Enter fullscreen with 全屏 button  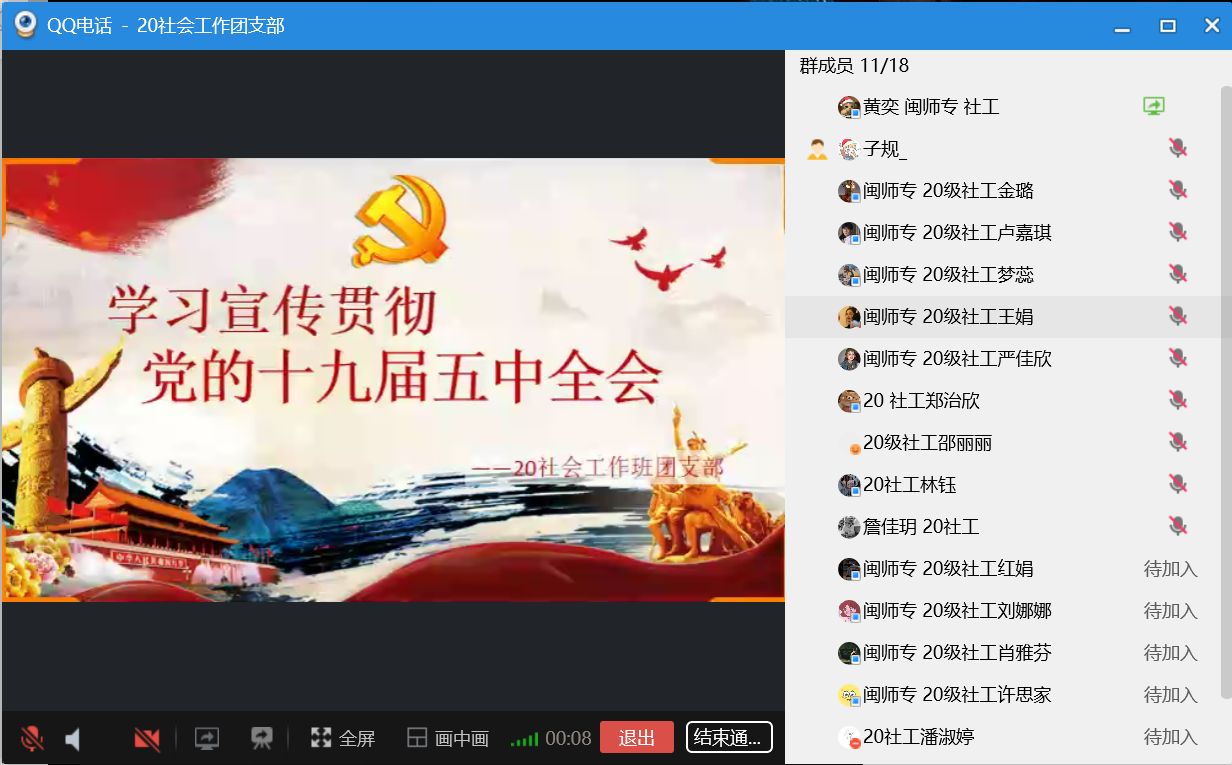coord(343,738)
